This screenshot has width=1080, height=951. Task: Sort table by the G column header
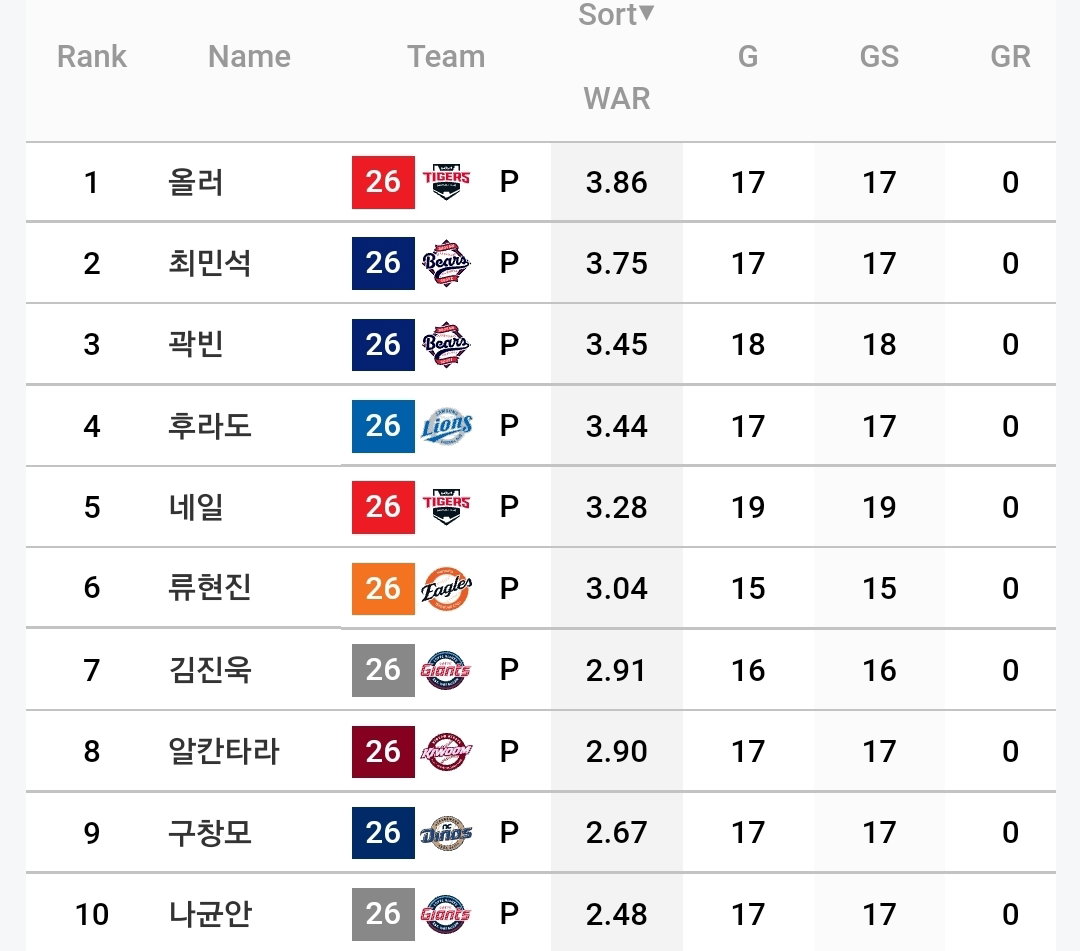pos(748,56)
